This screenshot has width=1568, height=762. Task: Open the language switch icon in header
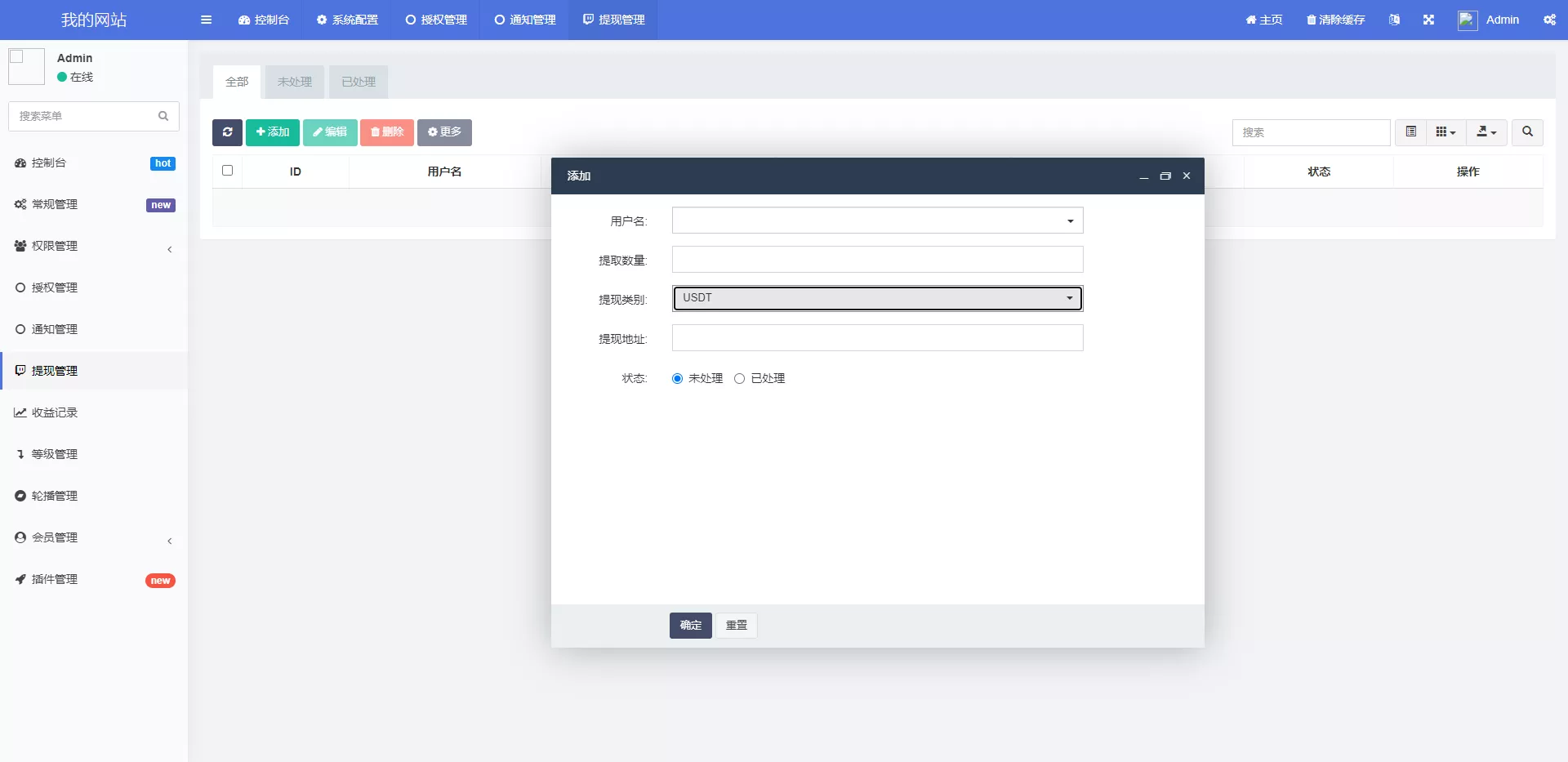click(x=1394, y=20)
